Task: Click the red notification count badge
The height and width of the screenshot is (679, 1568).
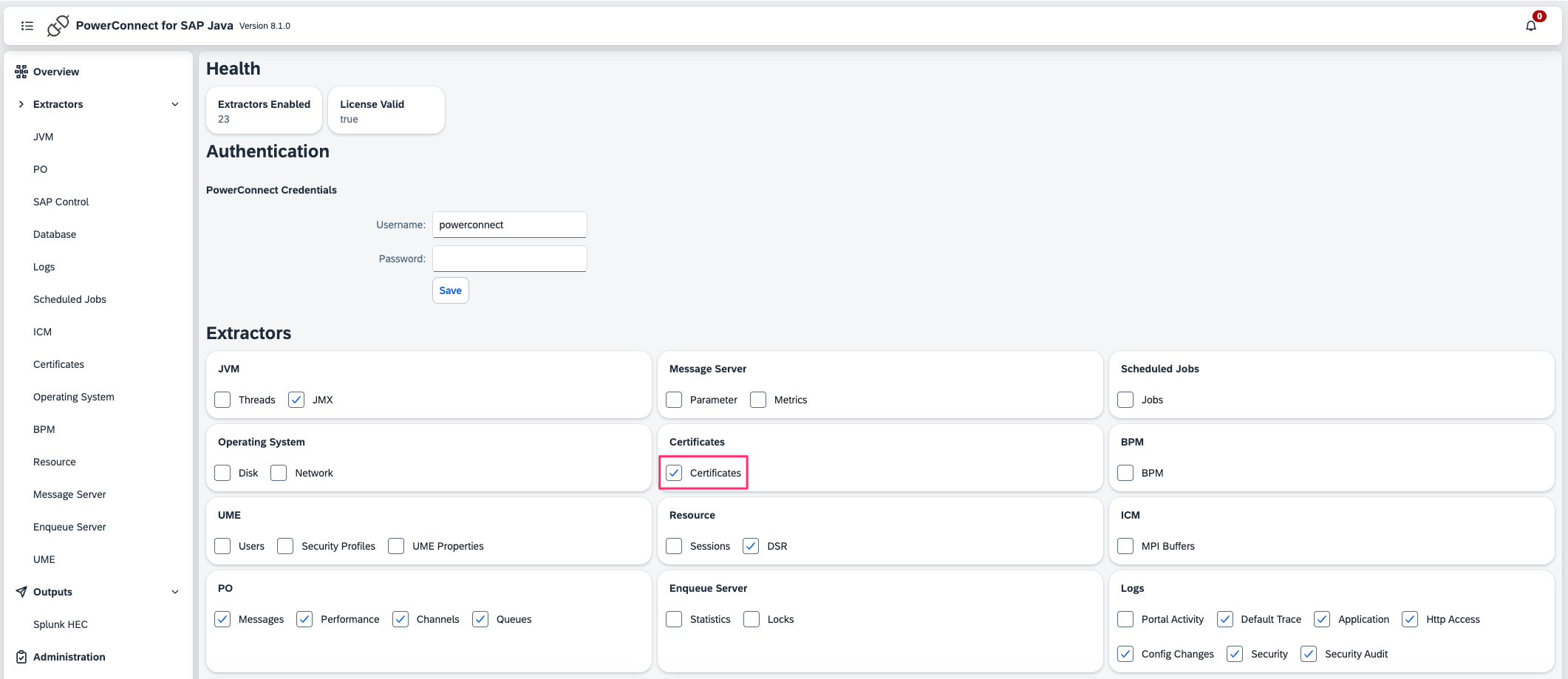Action: coord(1539,16)
